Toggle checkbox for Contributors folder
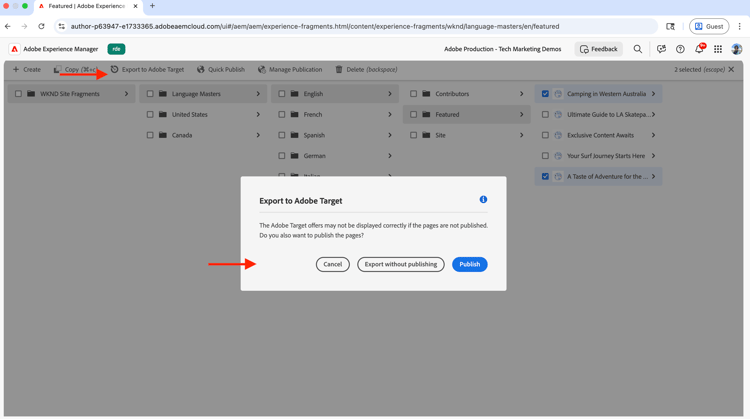 click(413, 94)
